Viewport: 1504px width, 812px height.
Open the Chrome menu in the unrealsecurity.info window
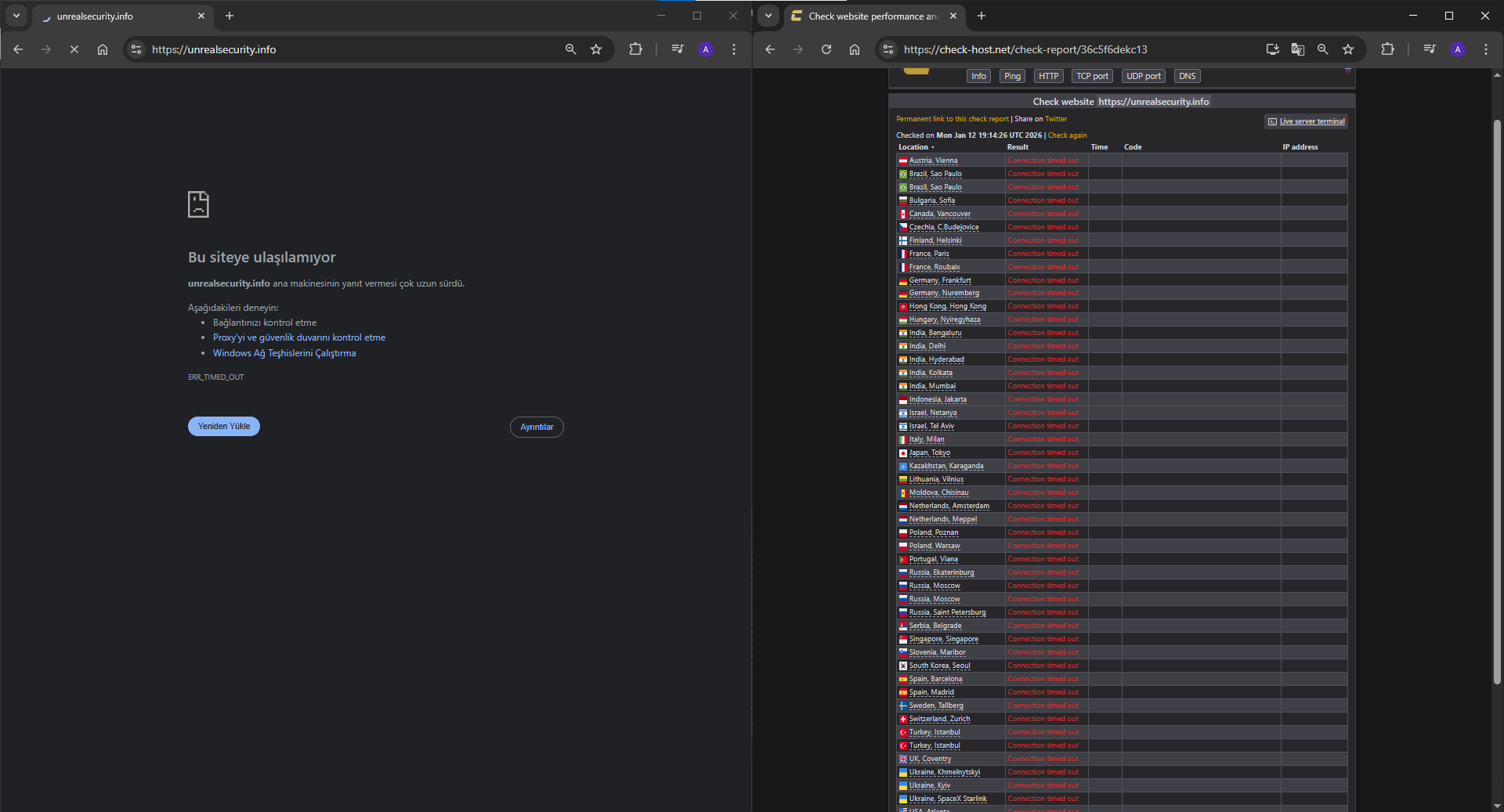coord(734,49)
